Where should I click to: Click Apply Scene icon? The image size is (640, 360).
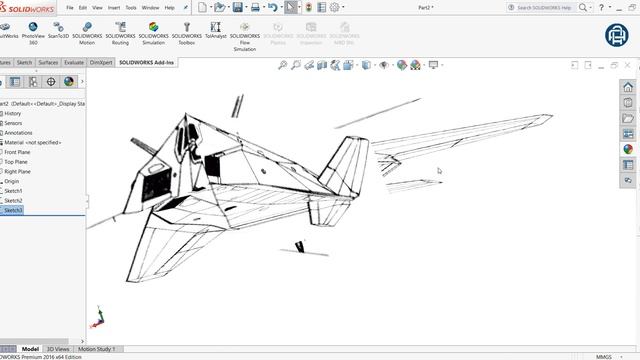[416, 65]
